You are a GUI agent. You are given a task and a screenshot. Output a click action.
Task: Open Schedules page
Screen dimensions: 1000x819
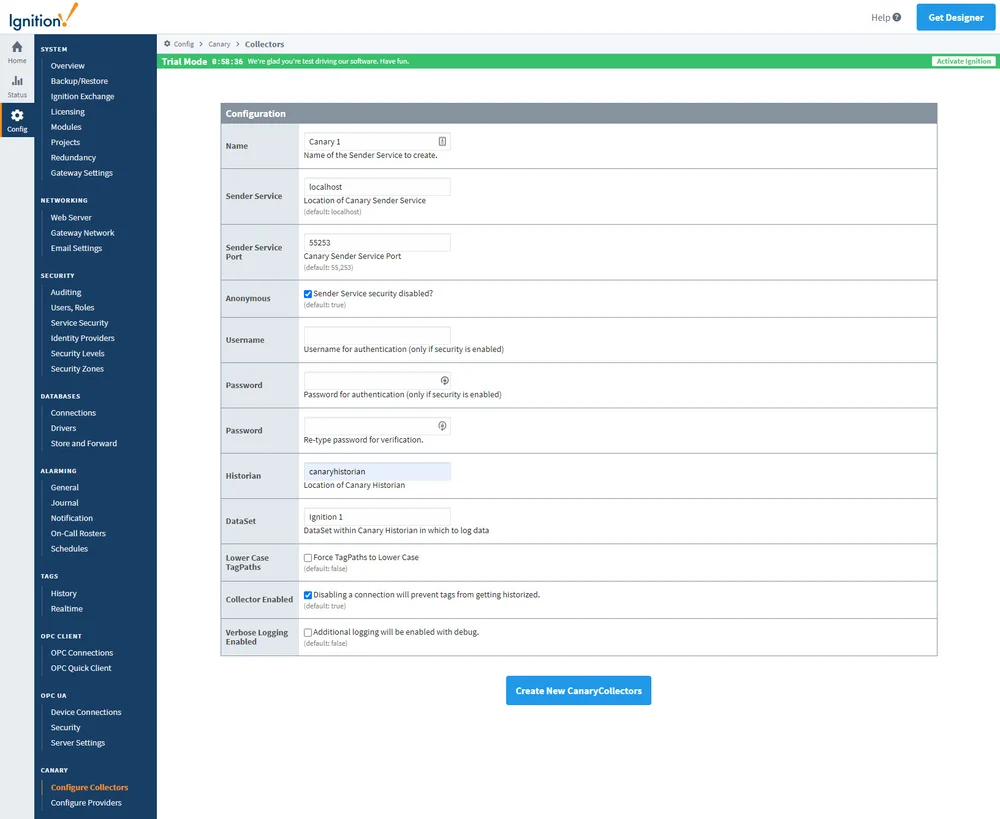tap(69, 549)
